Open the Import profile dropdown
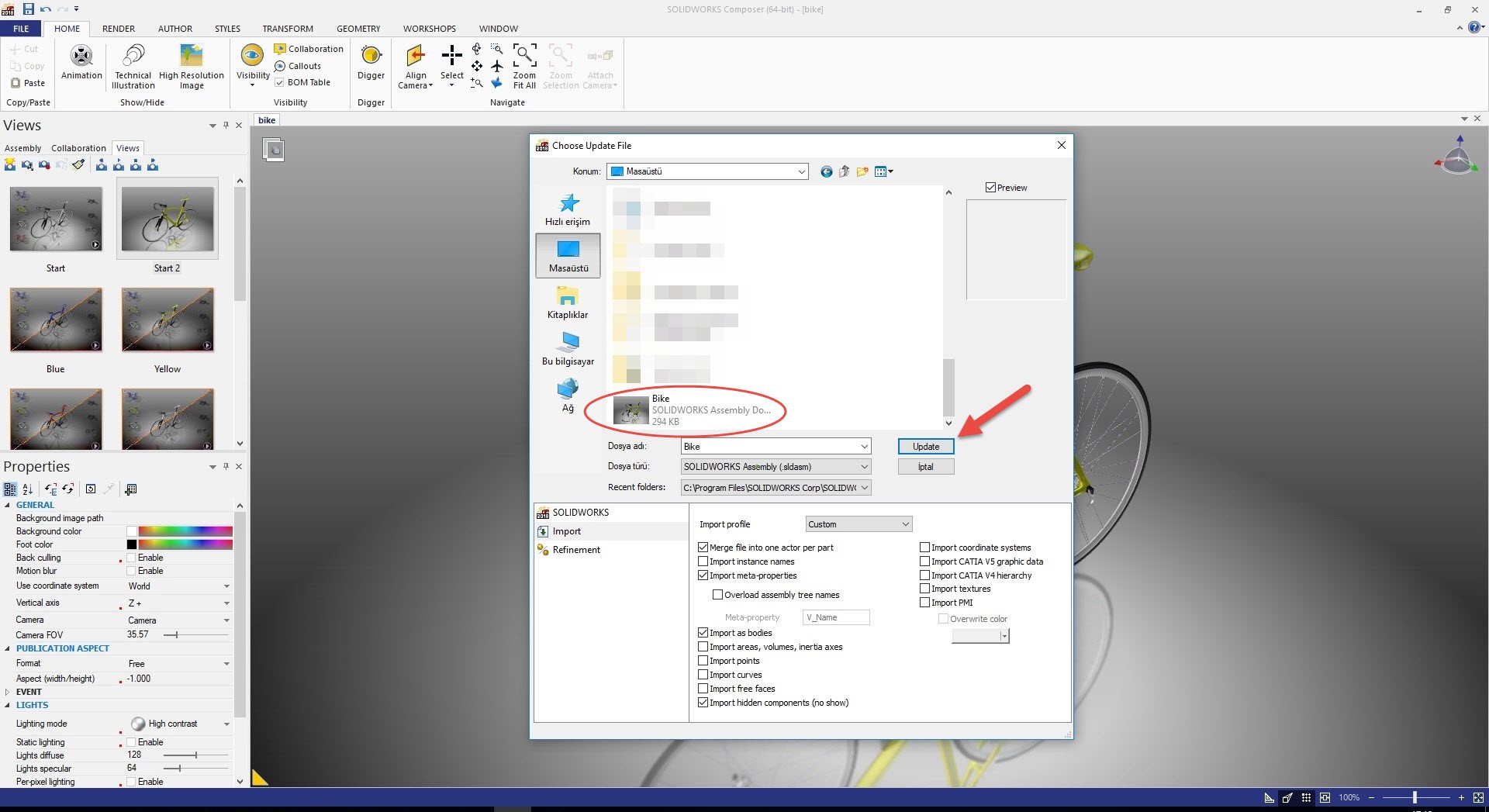The image size is (1489, 812). [x=859, y=524]
